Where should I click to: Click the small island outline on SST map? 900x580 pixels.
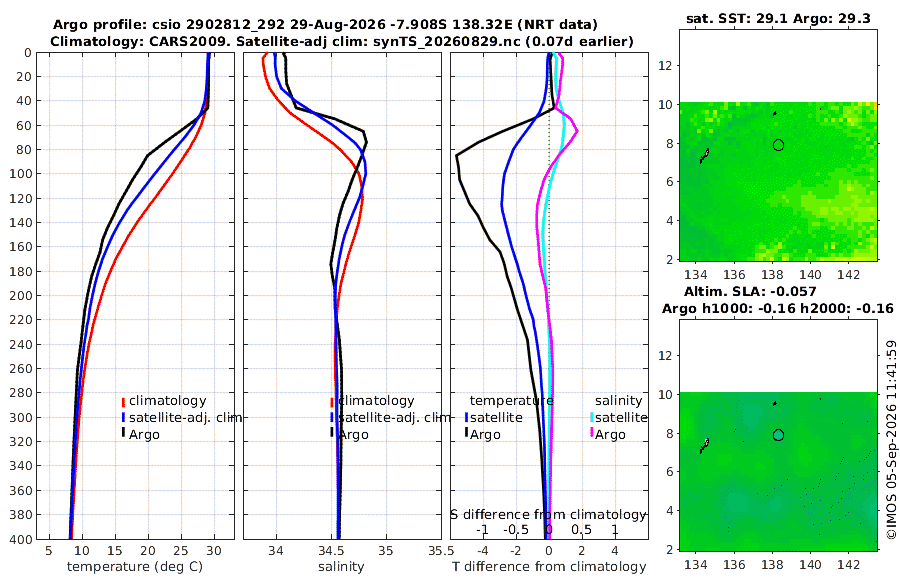pos(704,156)
